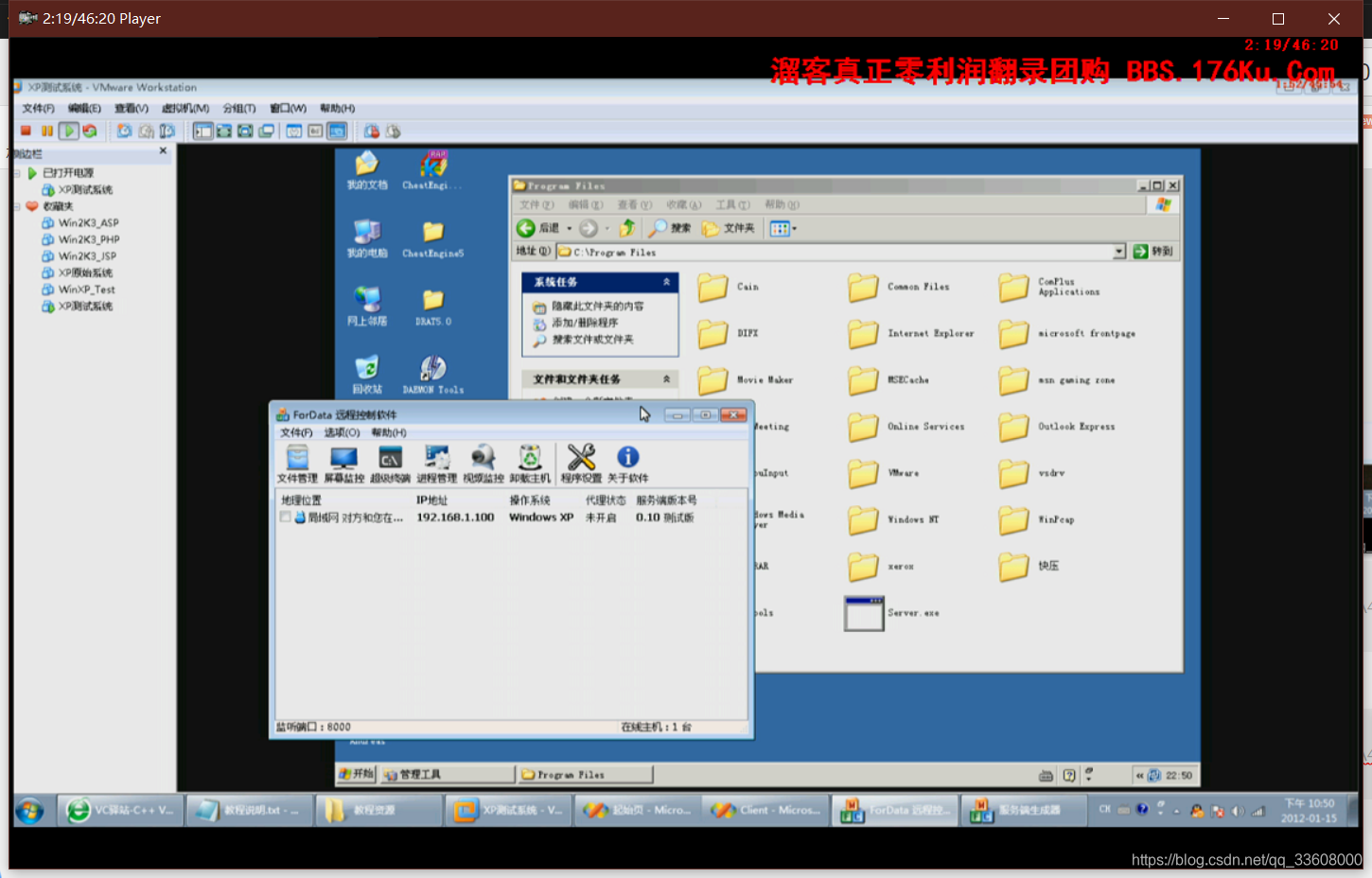Select Win2K3_ASP in VMware sidebar
This screenshot has height=878, width=1372.
pyautogui.click(x=80, y=223)
